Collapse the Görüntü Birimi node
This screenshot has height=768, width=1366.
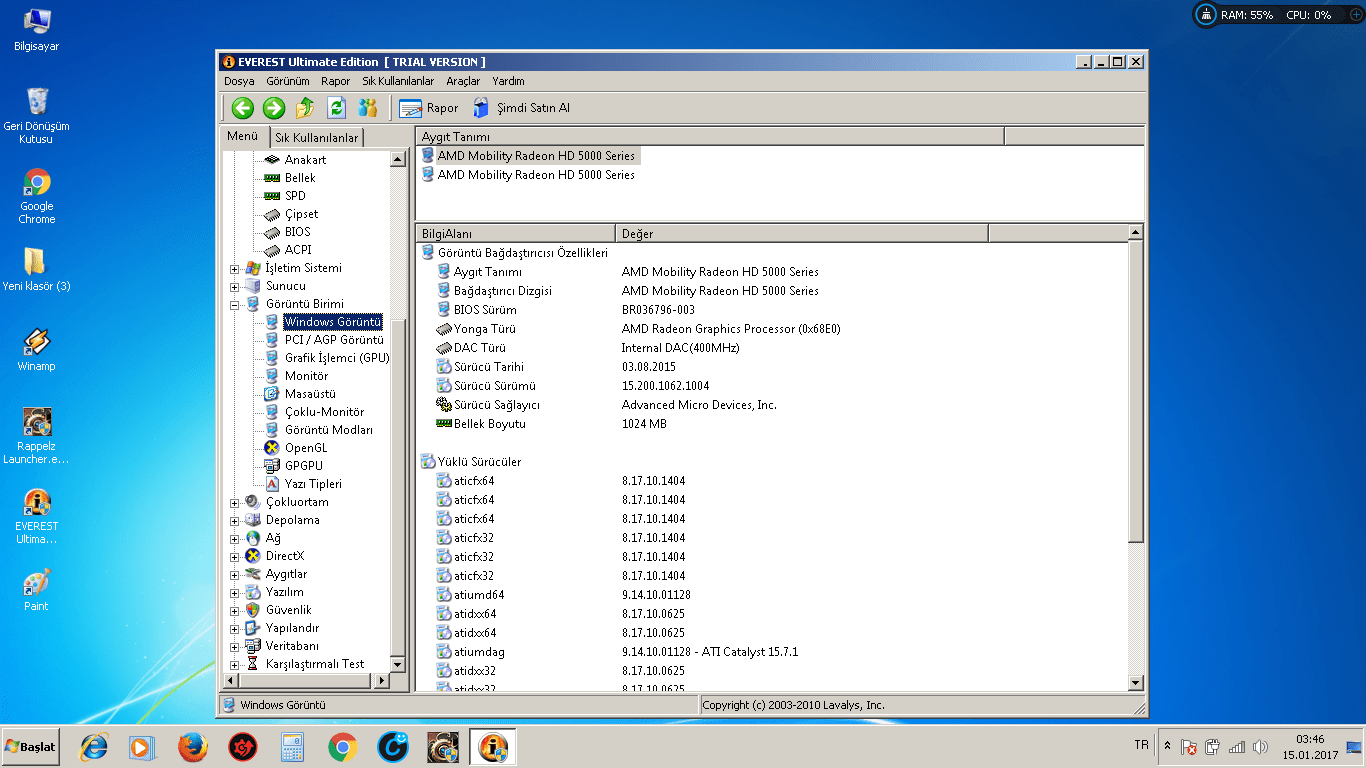[235, 304]
